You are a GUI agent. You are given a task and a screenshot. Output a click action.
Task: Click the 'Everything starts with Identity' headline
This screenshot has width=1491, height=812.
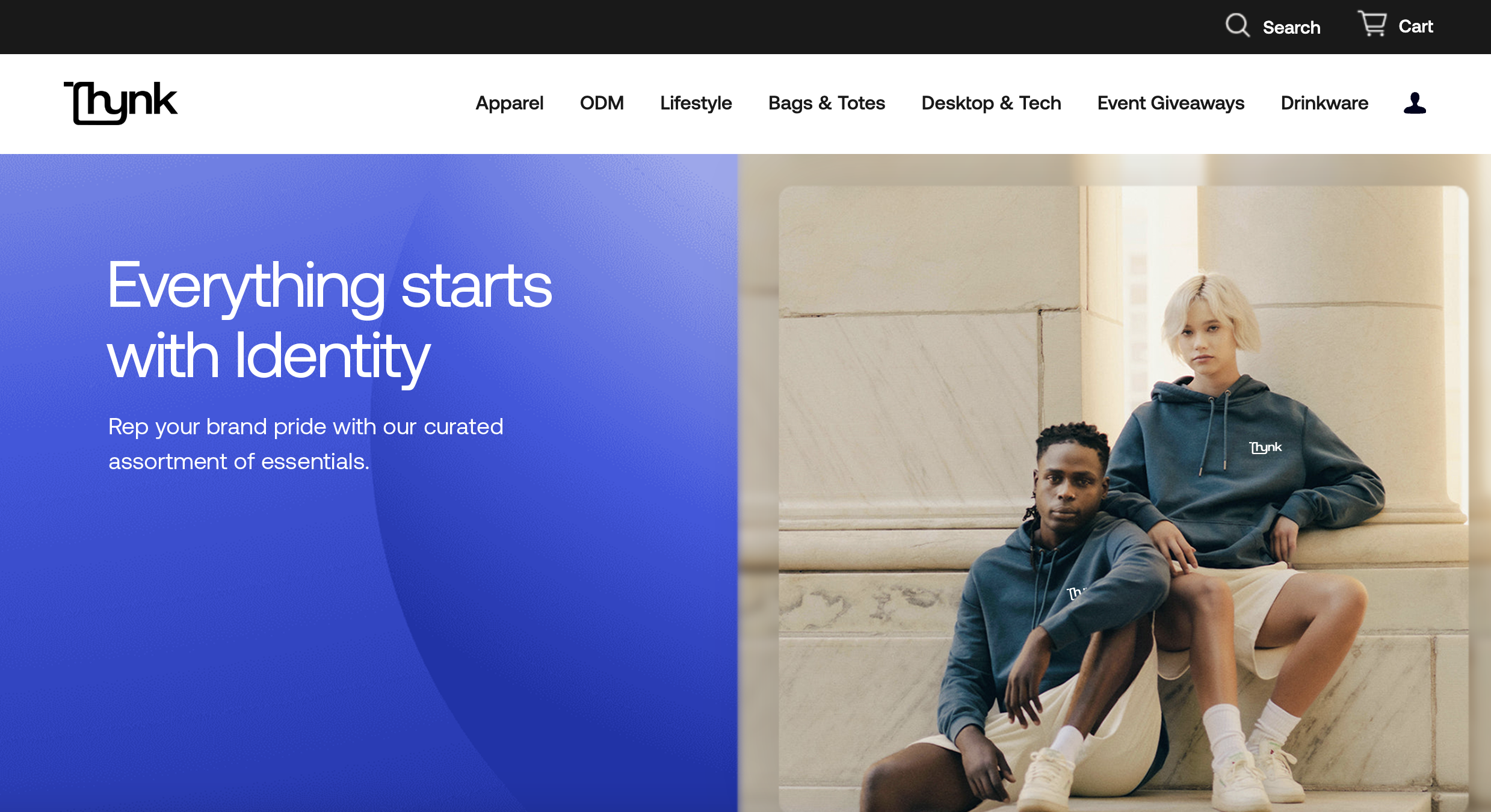tap(329, 320)
